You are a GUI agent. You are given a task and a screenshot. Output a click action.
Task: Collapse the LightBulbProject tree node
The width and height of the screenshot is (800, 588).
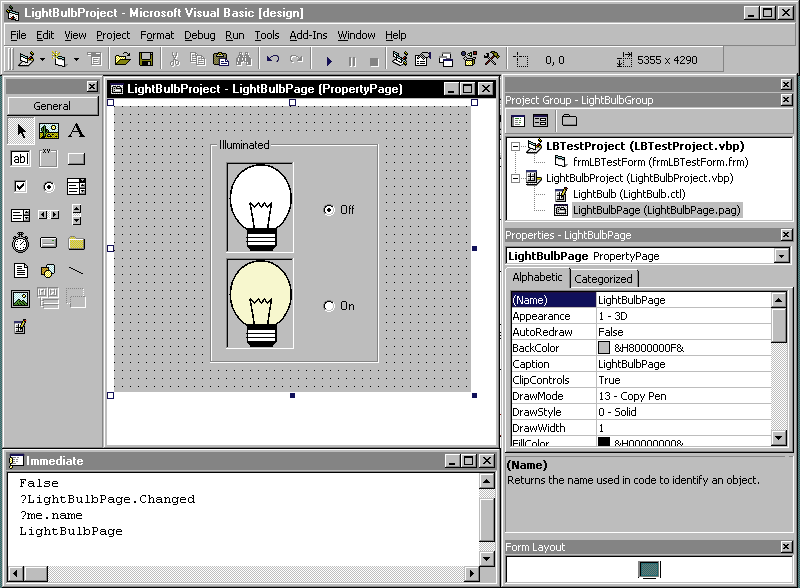click(516, 178)
